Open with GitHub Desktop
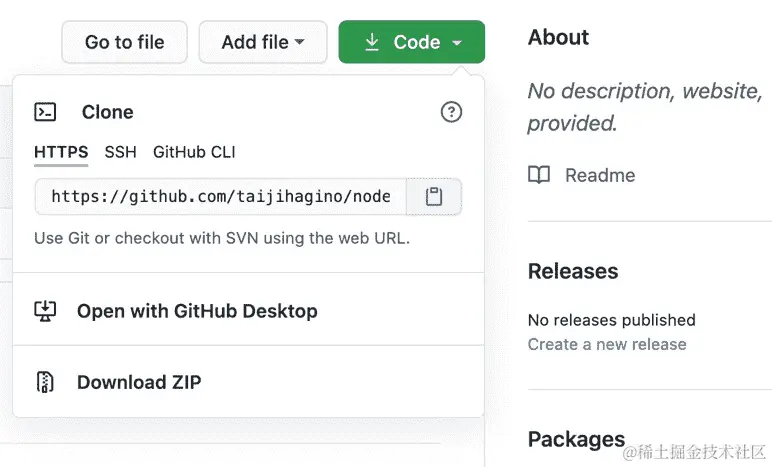772x467 pixels. (x=197, y=311)
